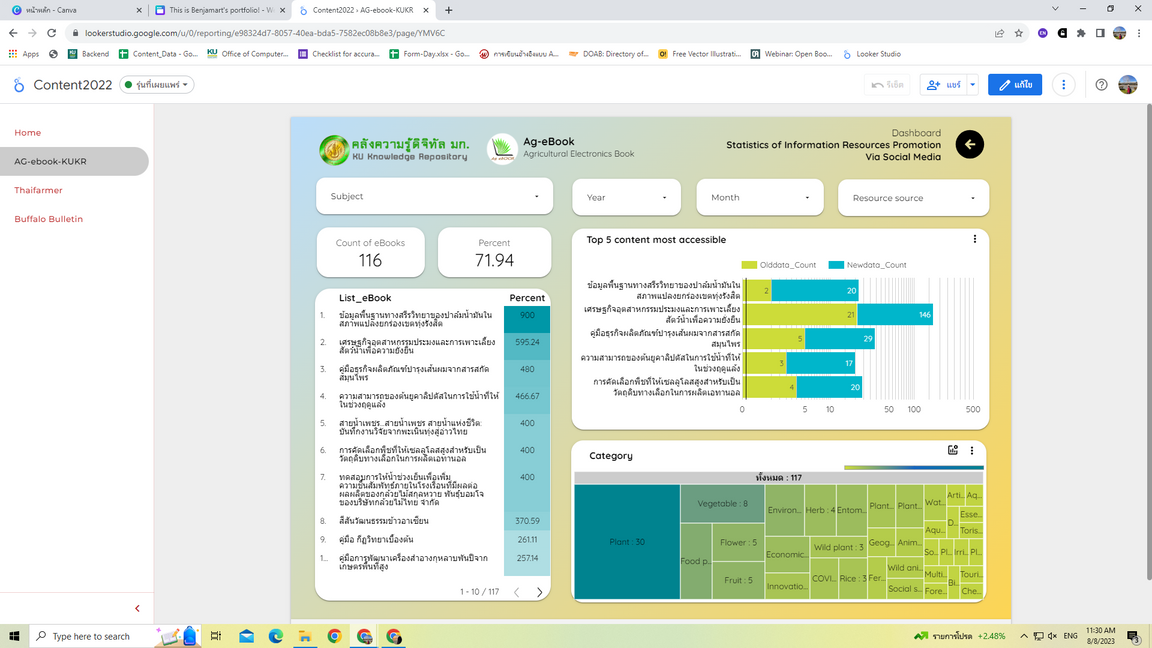Open the Year filter dropdown
1152x648 pixels.
(x=626, y=197)
